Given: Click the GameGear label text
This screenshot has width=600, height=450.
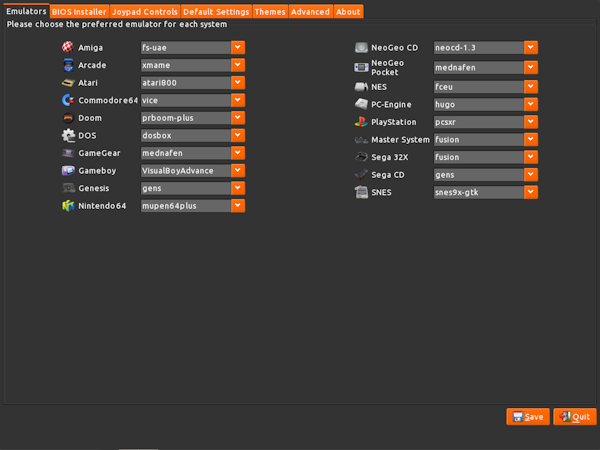Looking at the screenshot, I should [99, 153].
